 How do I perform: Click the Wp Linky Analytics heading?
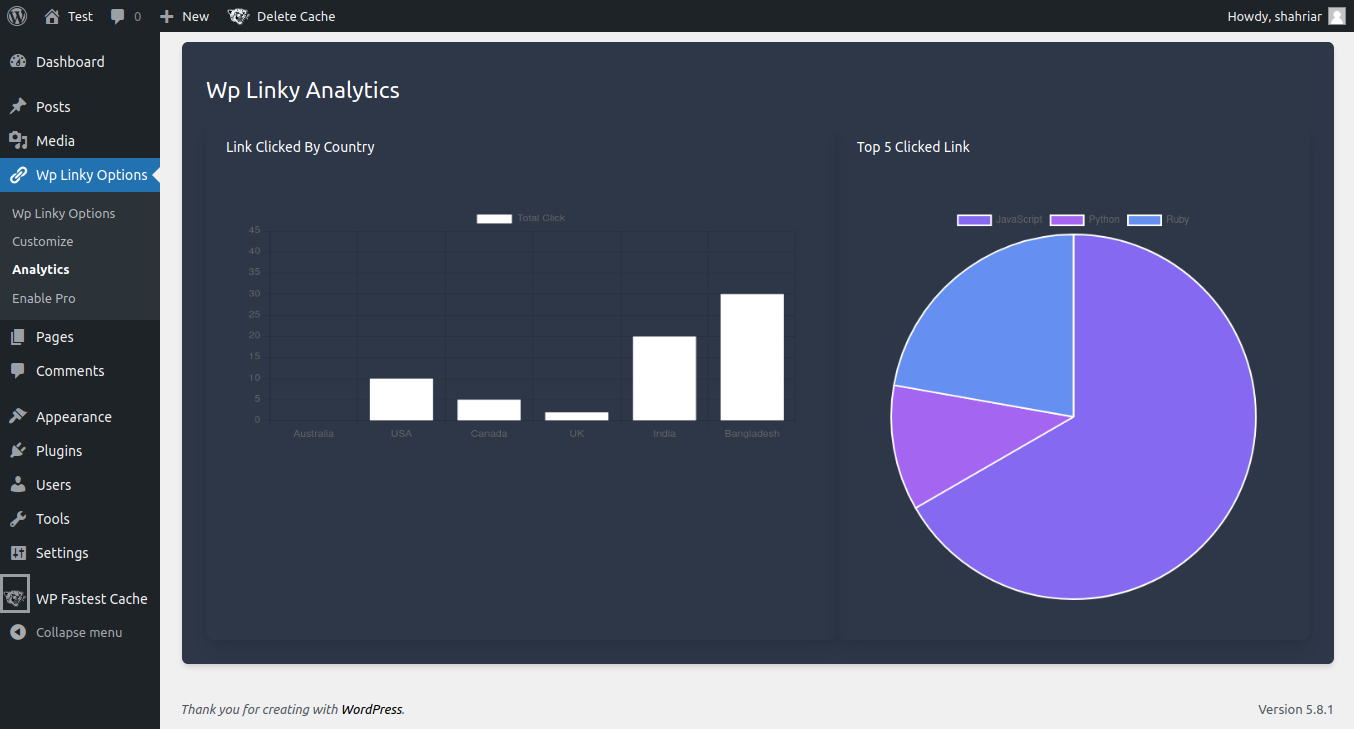point(303,90)
